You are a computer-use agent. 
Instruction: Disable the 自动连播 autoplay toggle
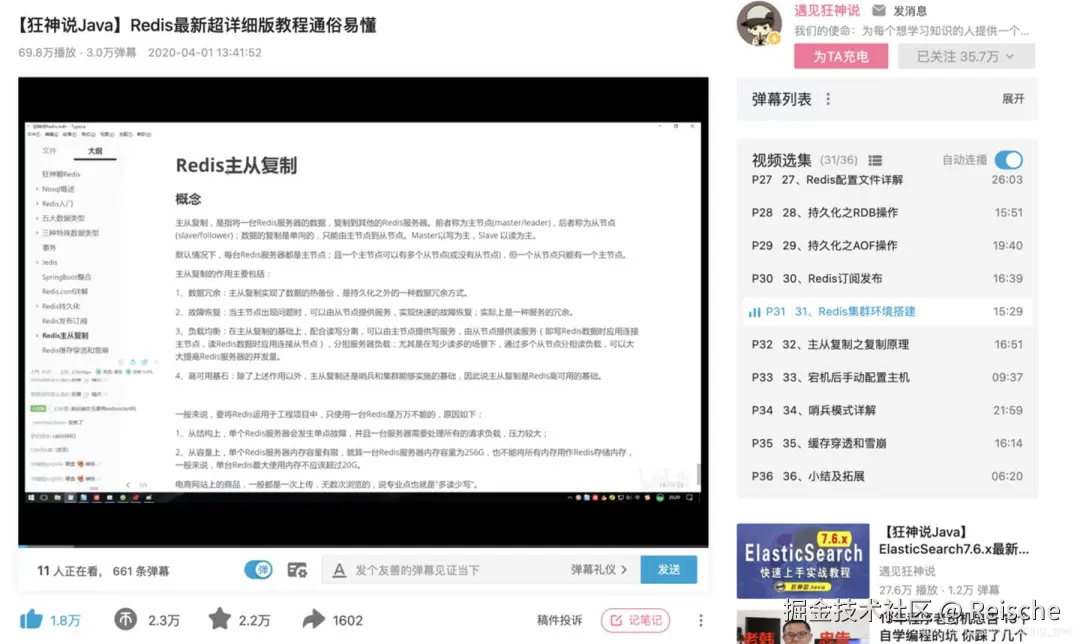[1008, 160]
